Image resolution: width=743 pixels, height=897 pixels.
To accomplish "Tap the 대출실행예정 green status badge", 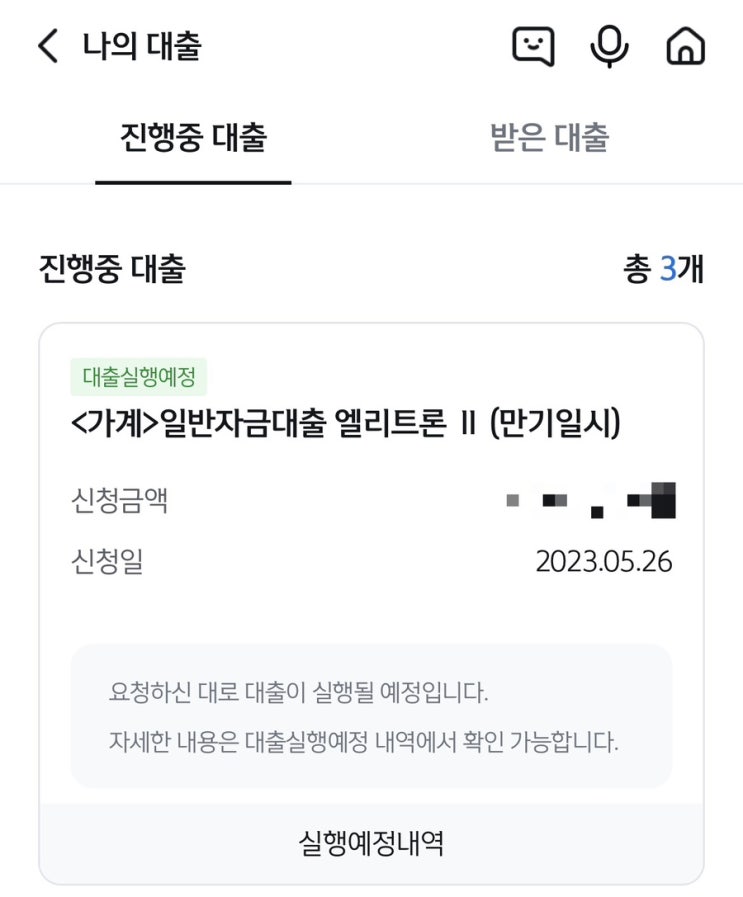I will tap(138, 377).
